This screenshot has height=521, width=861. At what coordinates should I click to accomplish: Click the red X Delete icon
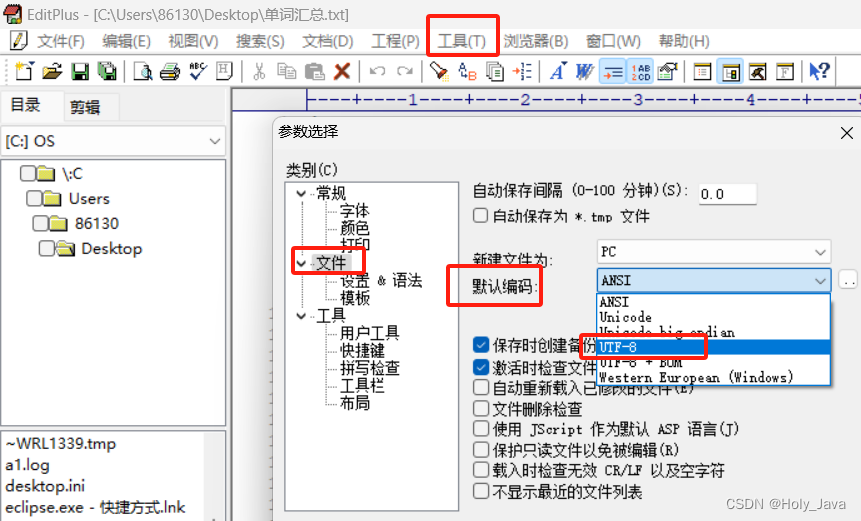[x=342, y=71]
